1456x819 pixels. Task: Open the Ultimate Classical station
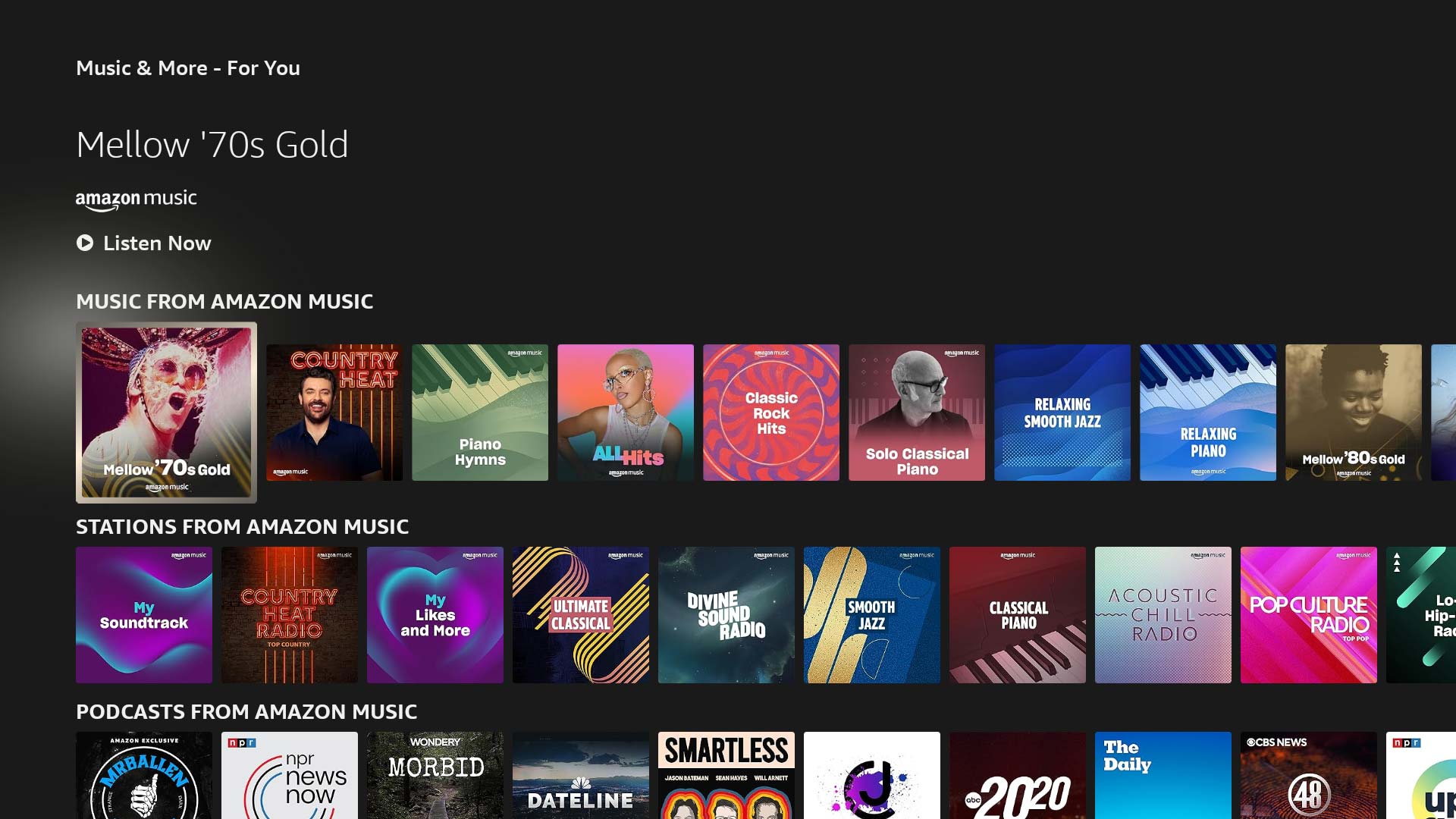(581, 615)
